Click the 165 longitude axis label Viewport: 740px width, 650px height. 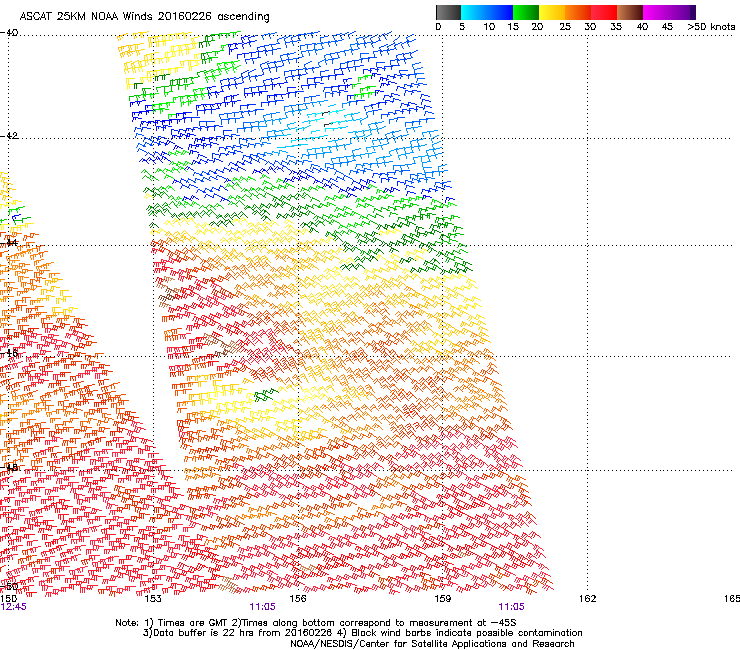[x=732, y=599]
